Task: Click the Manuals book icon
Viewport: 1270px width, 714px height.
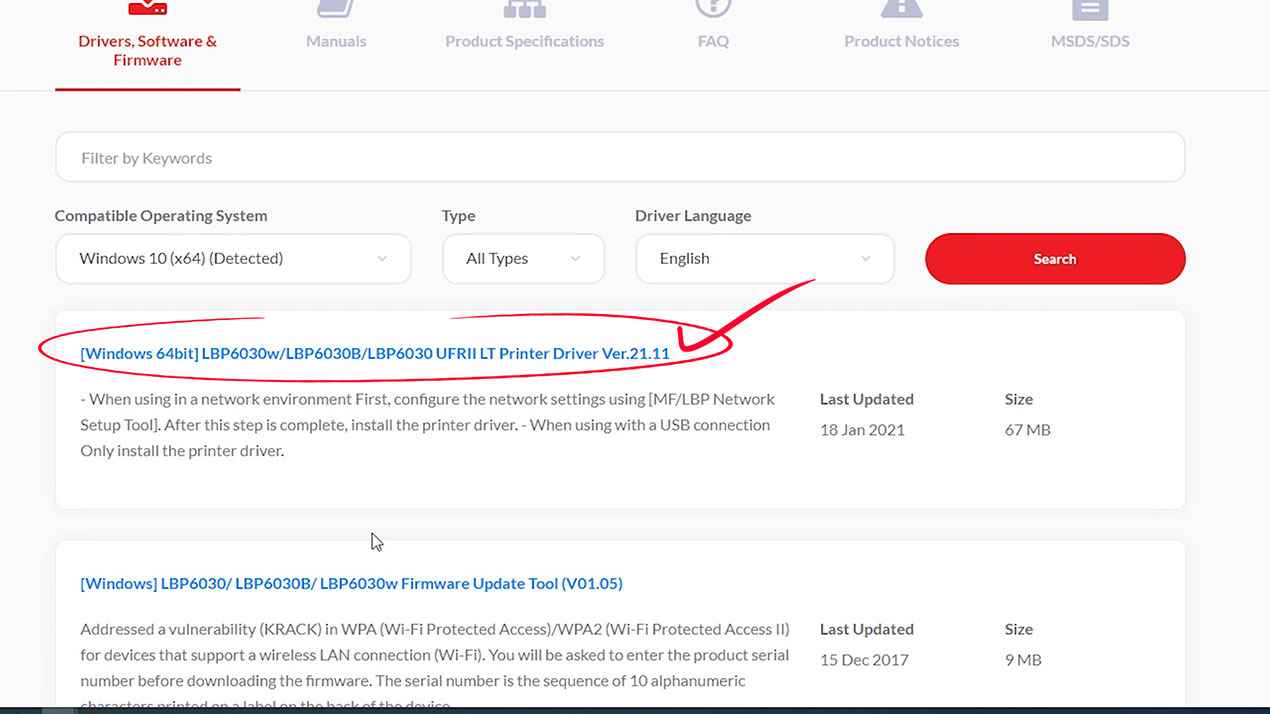Action: click(x=336, y=8)
